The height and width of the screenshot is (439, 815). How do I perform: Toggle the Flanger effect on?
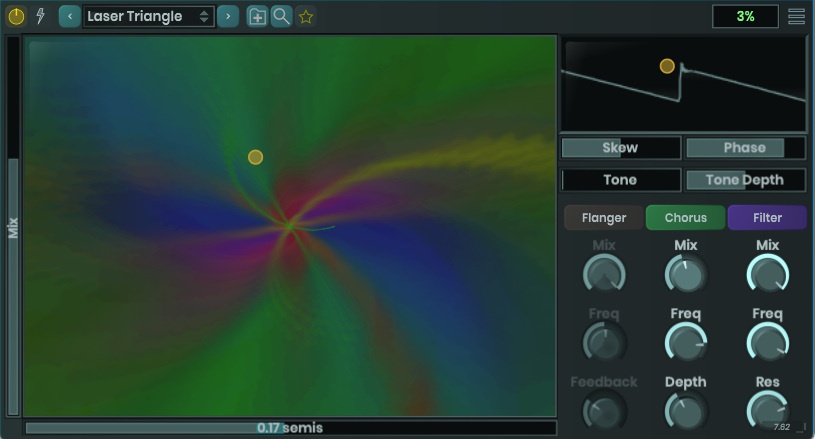click(x=604, y=217)
